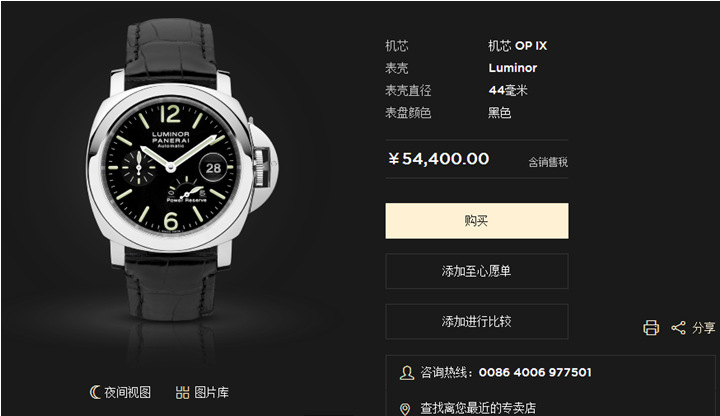Select the 添加进行比较 compare button
This screenshot has height=416, width=720.
point(477,321)
